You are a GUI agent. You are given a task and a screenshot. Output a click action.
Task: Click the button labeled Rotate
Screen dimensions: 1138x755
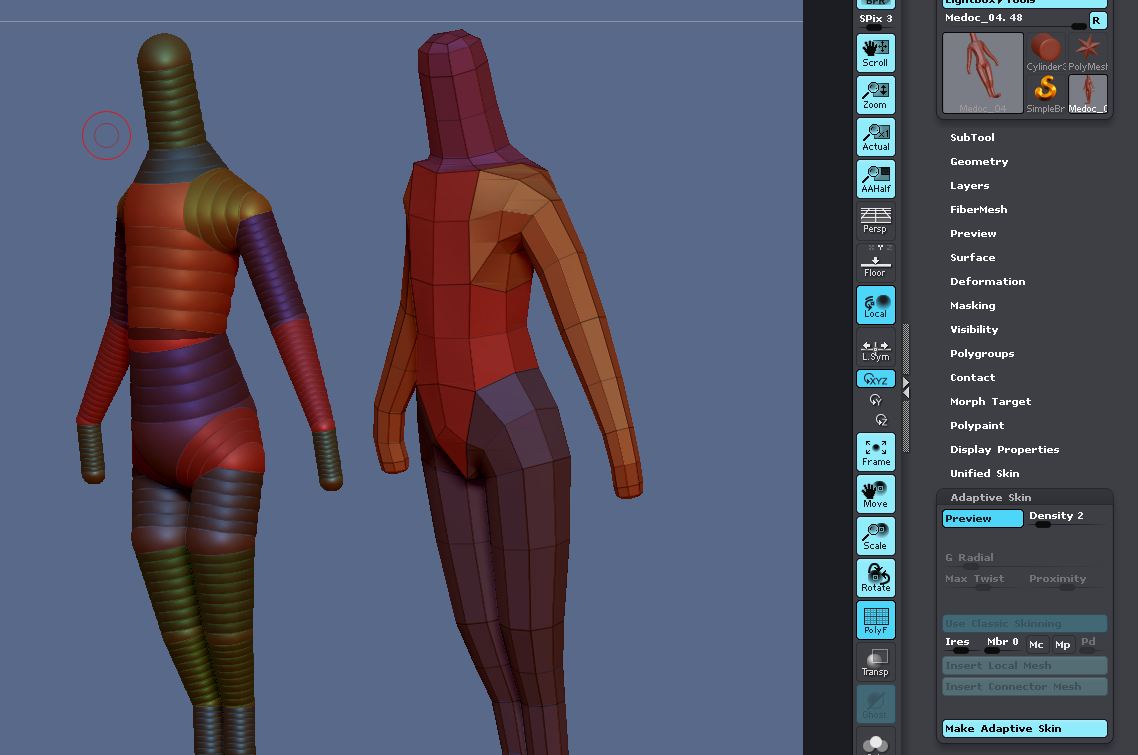point(876,579)
